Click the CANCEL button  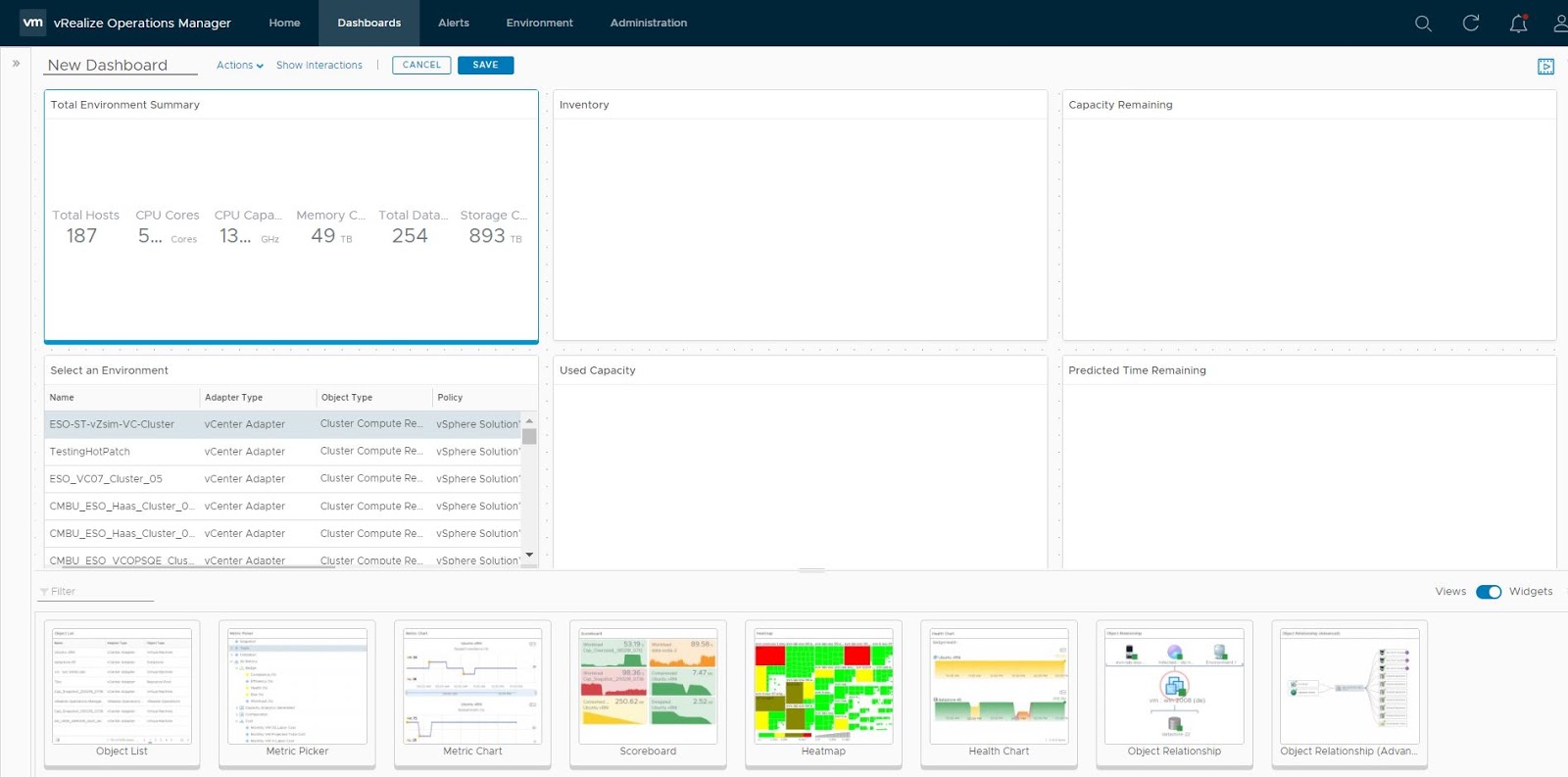click(x=421, y=66)
